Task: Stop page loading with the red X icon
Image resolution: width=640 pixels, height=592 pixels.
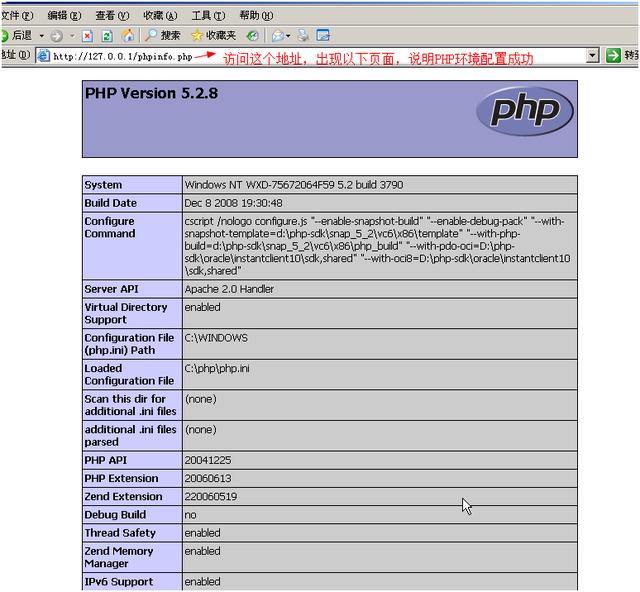Action: (x=87, y=36)
